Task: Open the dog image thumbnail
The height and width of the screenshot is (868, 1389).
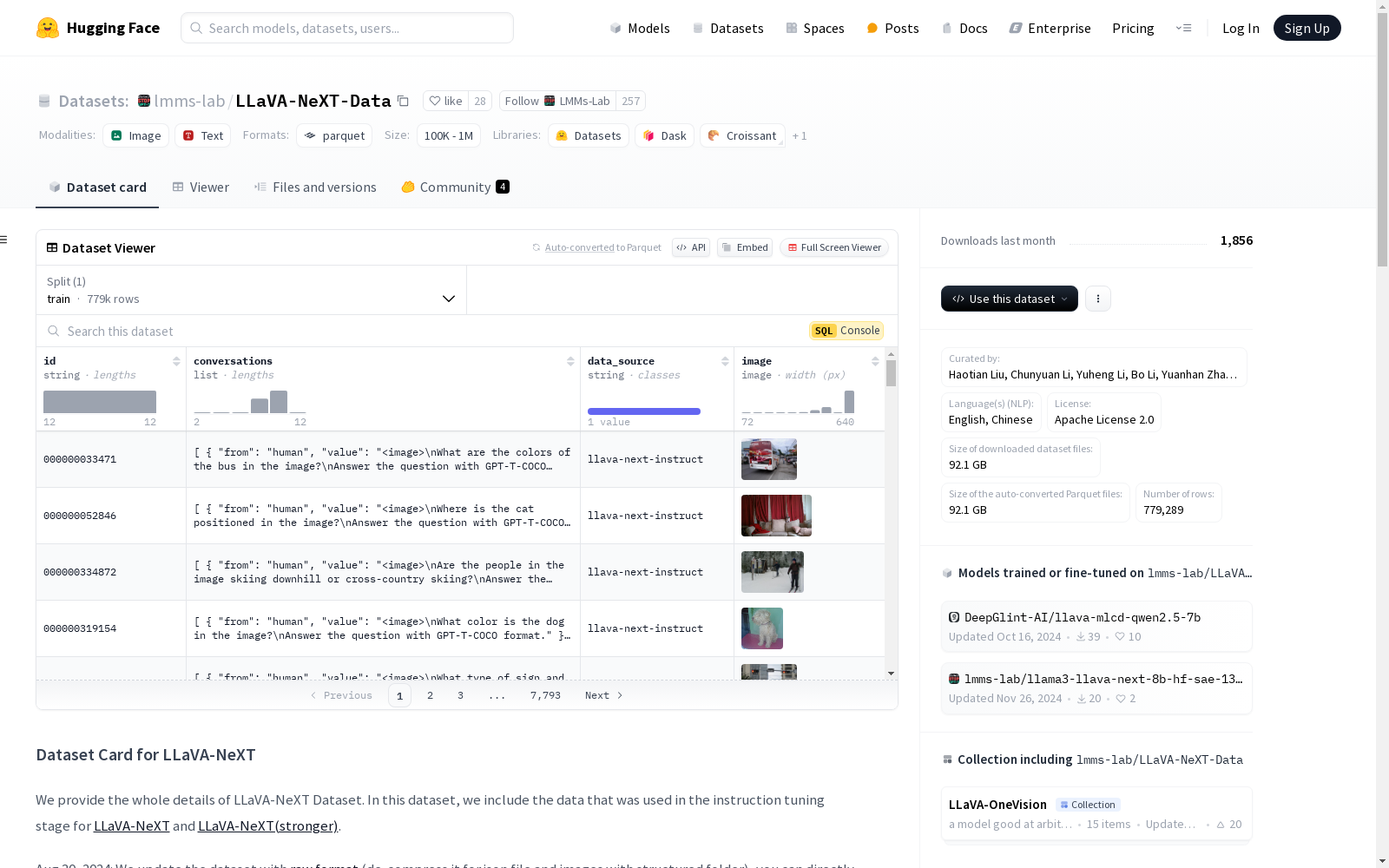Action: pyautogui.click(x=762, y=628)
